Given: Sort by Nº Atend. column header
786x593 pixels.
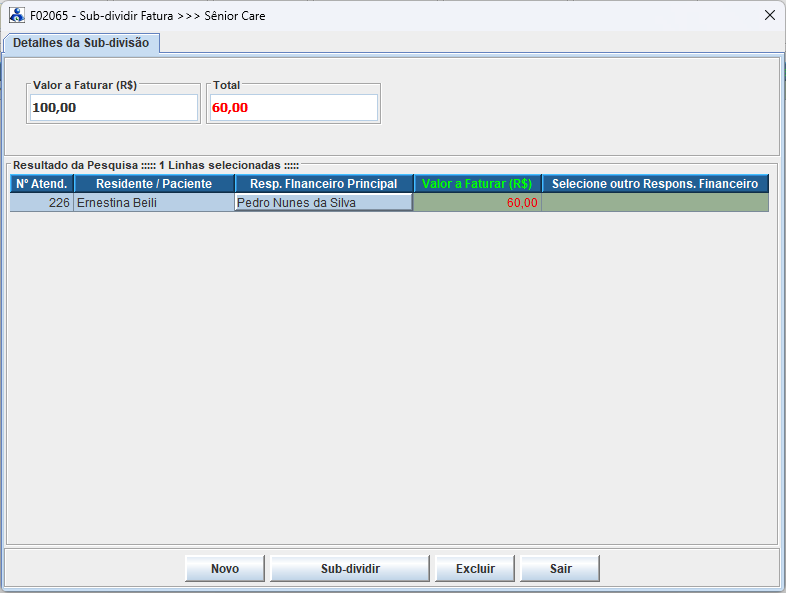Looking at the screenshot, I should click(42, 184).
